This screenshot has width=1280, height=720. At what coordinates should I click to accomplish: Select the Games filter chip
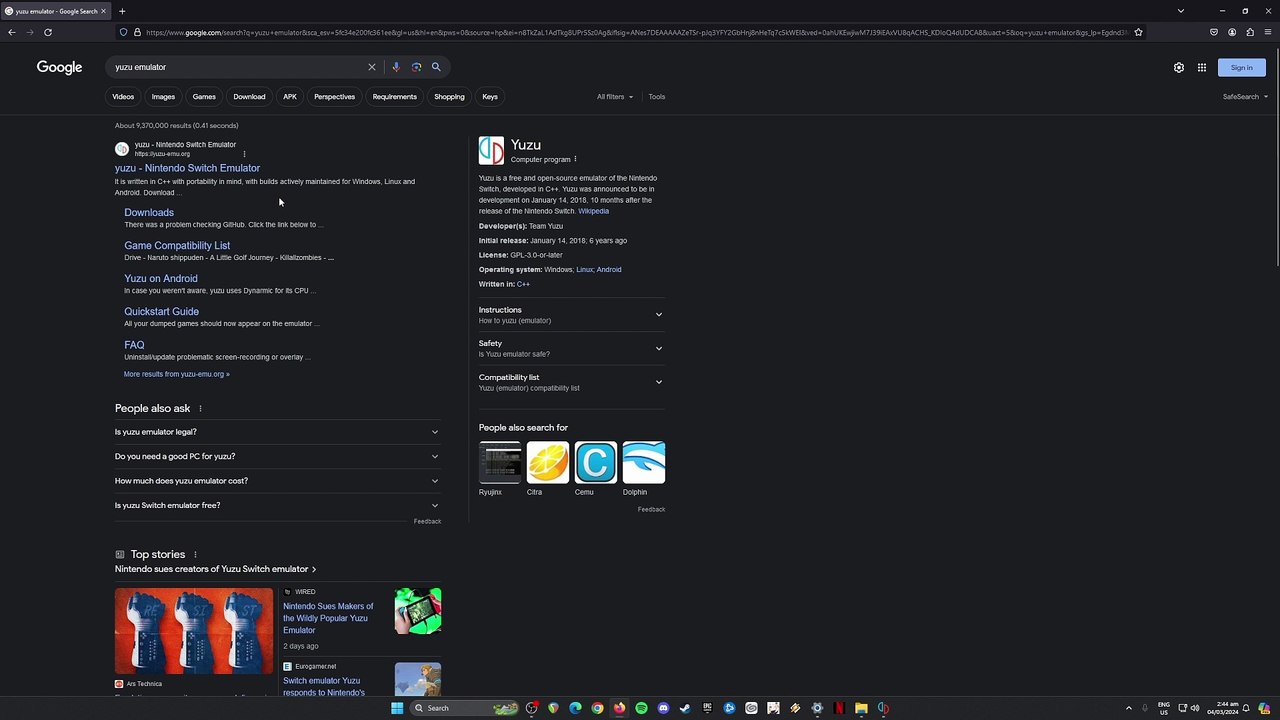[204, 97]
